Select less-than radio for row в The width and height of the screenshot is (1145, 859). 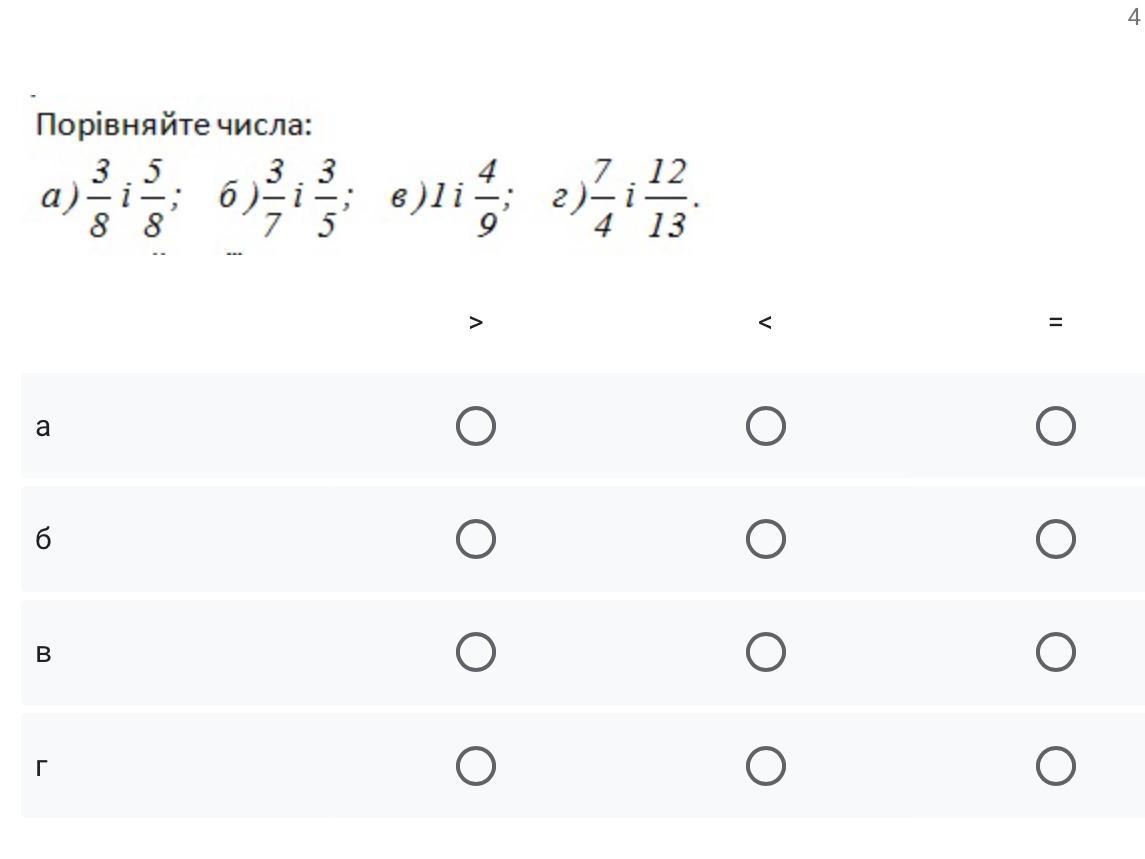click(x=765, y=652)
